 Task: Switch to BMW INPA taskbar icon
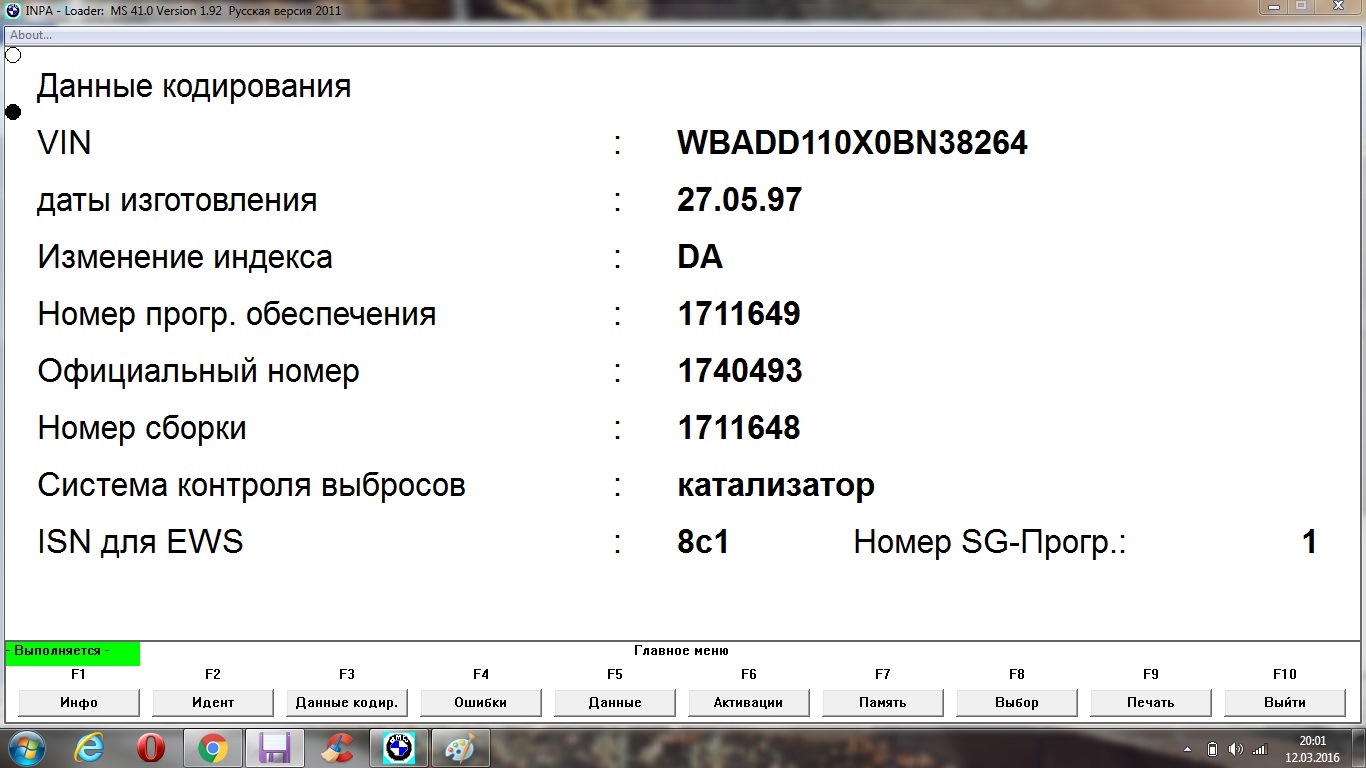(398, 748)
